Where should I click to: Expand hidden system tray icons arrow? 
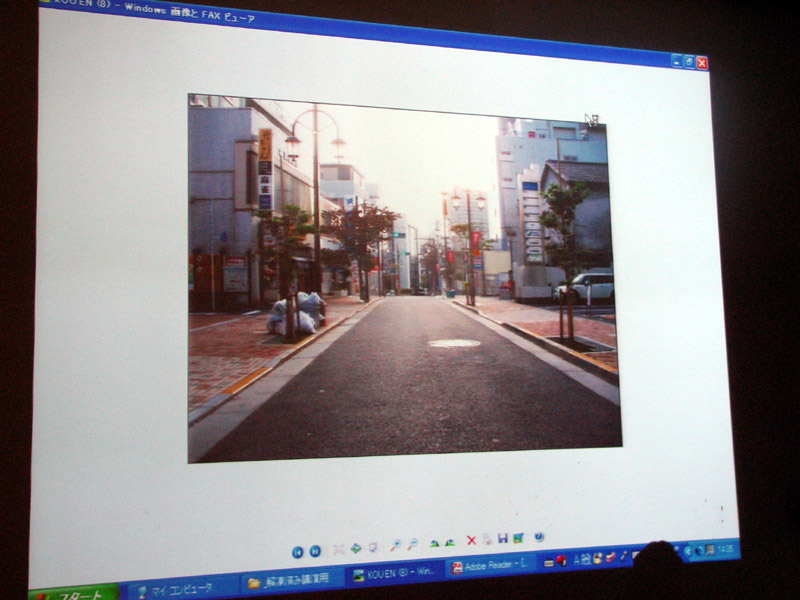[x=688, y=551]
